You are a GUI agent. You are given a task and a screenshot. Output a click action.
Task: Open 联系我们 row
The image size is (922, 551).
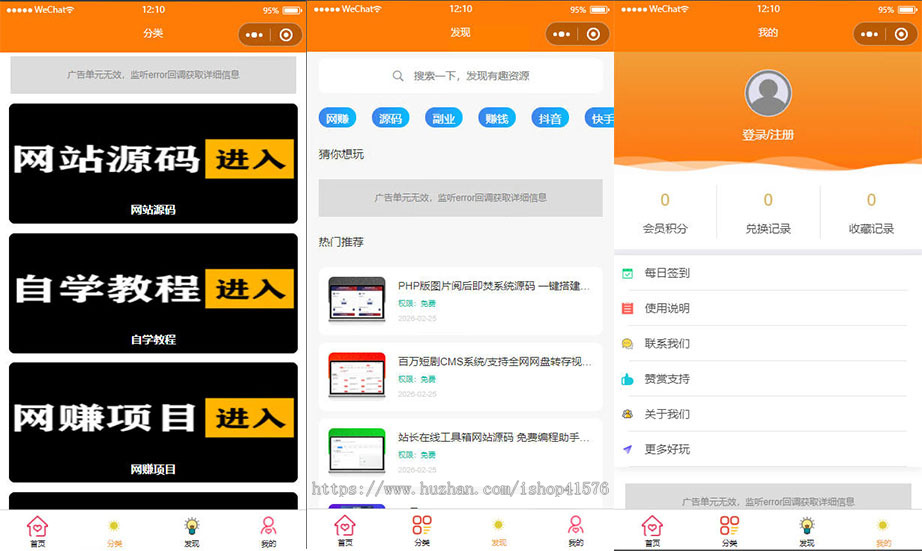(768, 343)
